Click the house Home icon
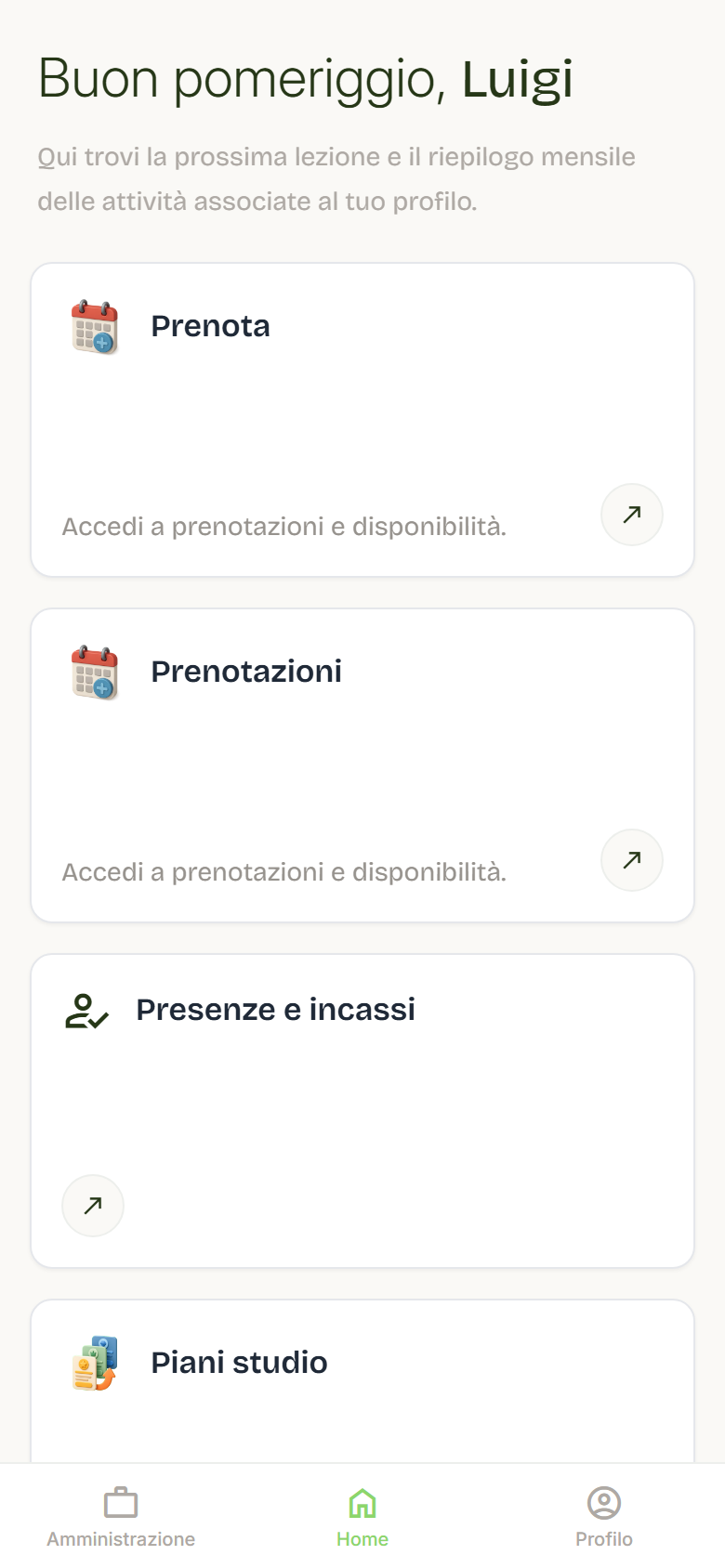Screen dimensions: 725x1568 [x=362, y=1502]
